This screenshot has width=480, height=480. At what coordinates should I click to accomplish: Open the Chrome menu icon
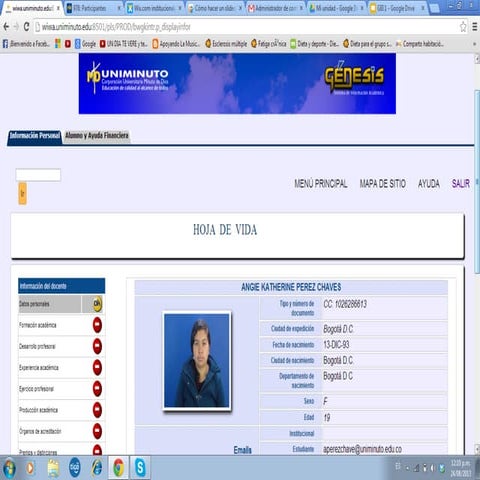pyautogui.click(x=475, y=27)
